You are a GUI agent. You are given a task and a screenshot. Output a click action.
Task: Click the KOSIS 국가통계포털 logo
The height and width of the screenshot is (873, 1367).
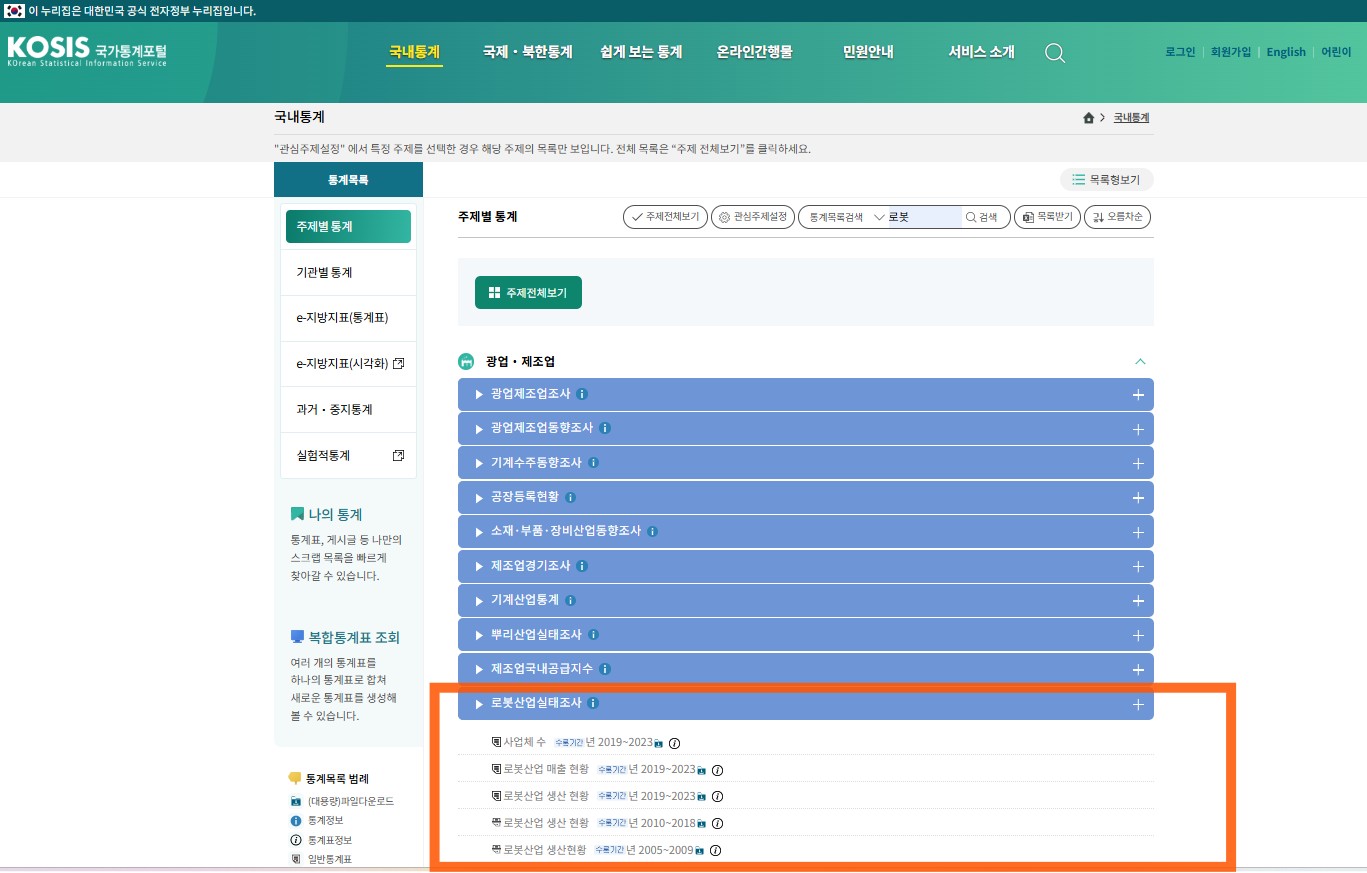pos(87,51)
